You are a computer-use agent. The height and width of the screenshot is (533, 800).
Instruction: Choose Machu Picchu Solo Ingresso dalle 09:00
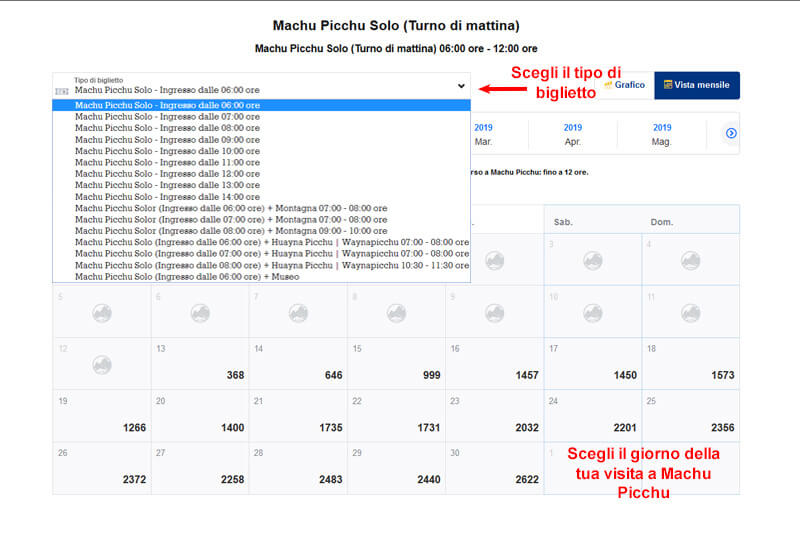[x=261, y=140]
